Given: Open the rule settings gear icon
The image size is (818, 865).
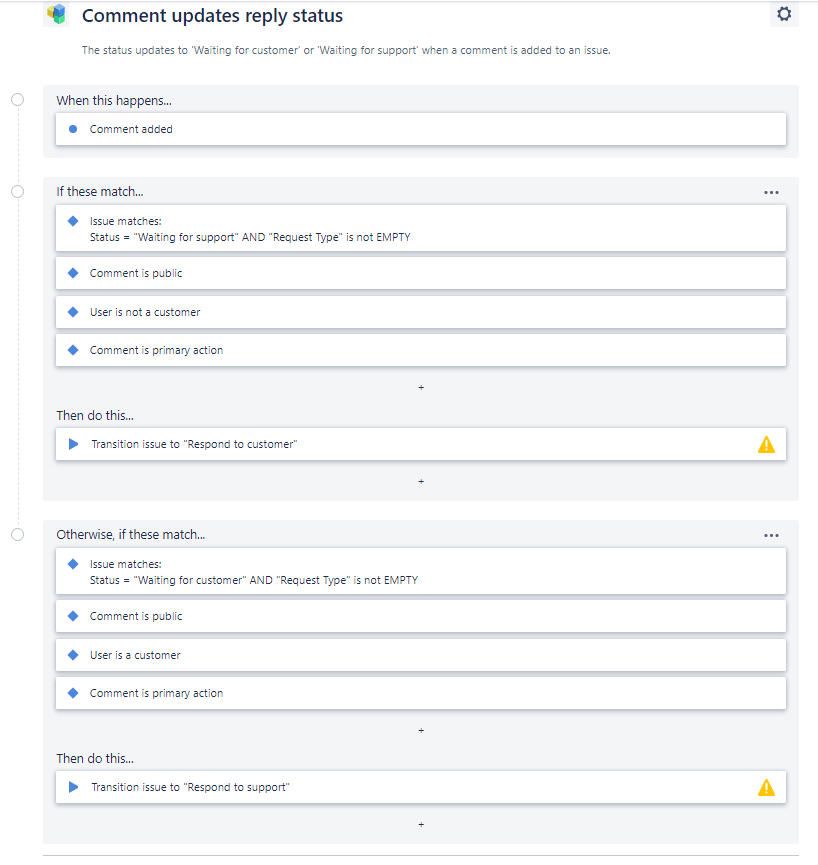Looking at the screenshot, I should (784, 14).
